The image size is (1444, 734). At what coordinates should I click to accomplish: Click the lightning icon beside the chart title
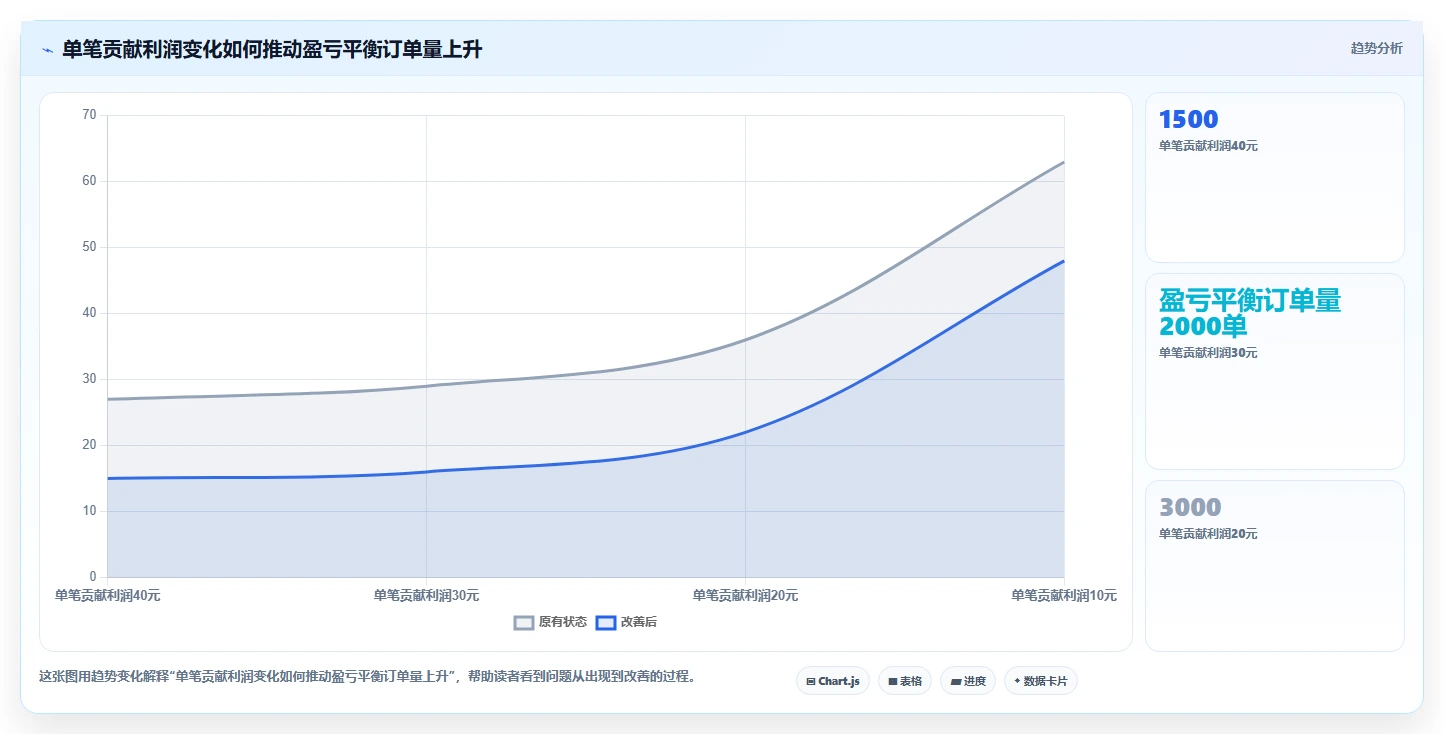[48, 50]
